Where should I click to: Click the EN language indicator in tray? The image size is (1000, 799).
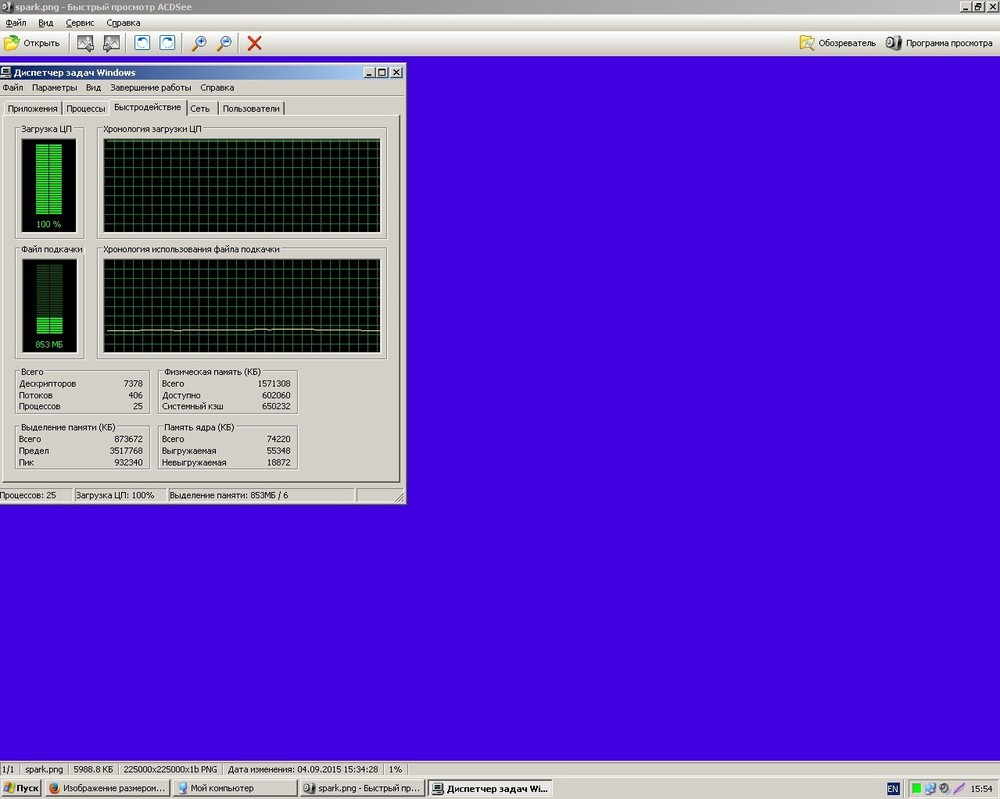tap(893, 788)
